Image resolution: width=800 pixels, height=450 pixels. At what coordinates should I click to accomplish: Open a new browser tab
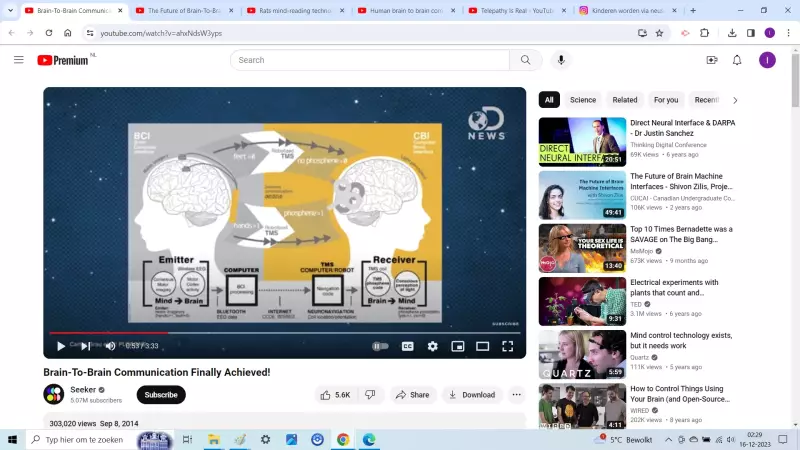pyautogui.click(x=693, y=10)
